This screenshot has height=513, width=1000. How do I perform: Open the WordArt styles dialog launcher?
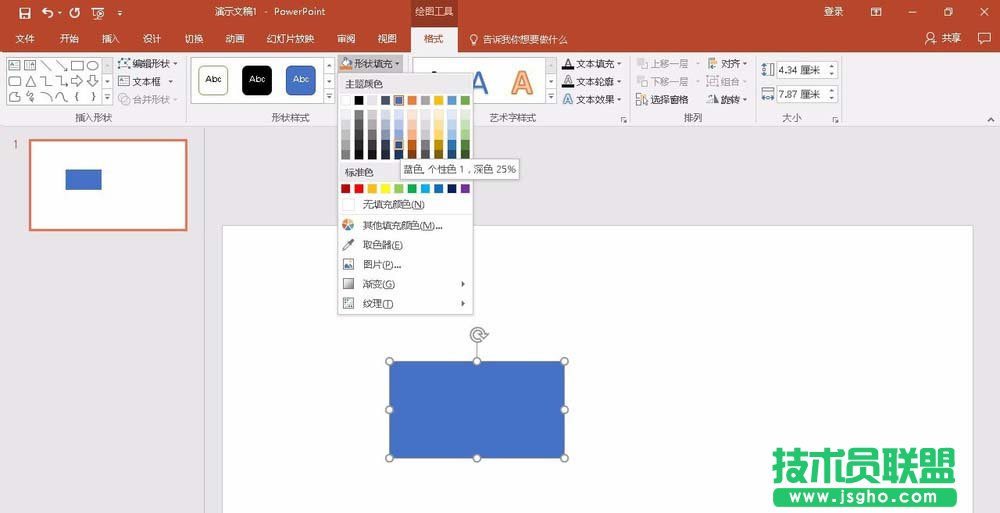tap(624, 120)
